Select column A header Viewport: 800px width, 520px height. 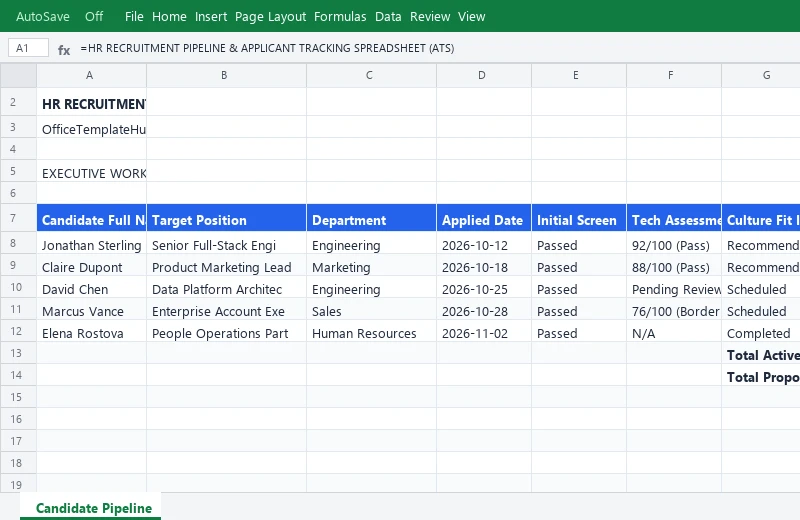[x=91, y=76]
